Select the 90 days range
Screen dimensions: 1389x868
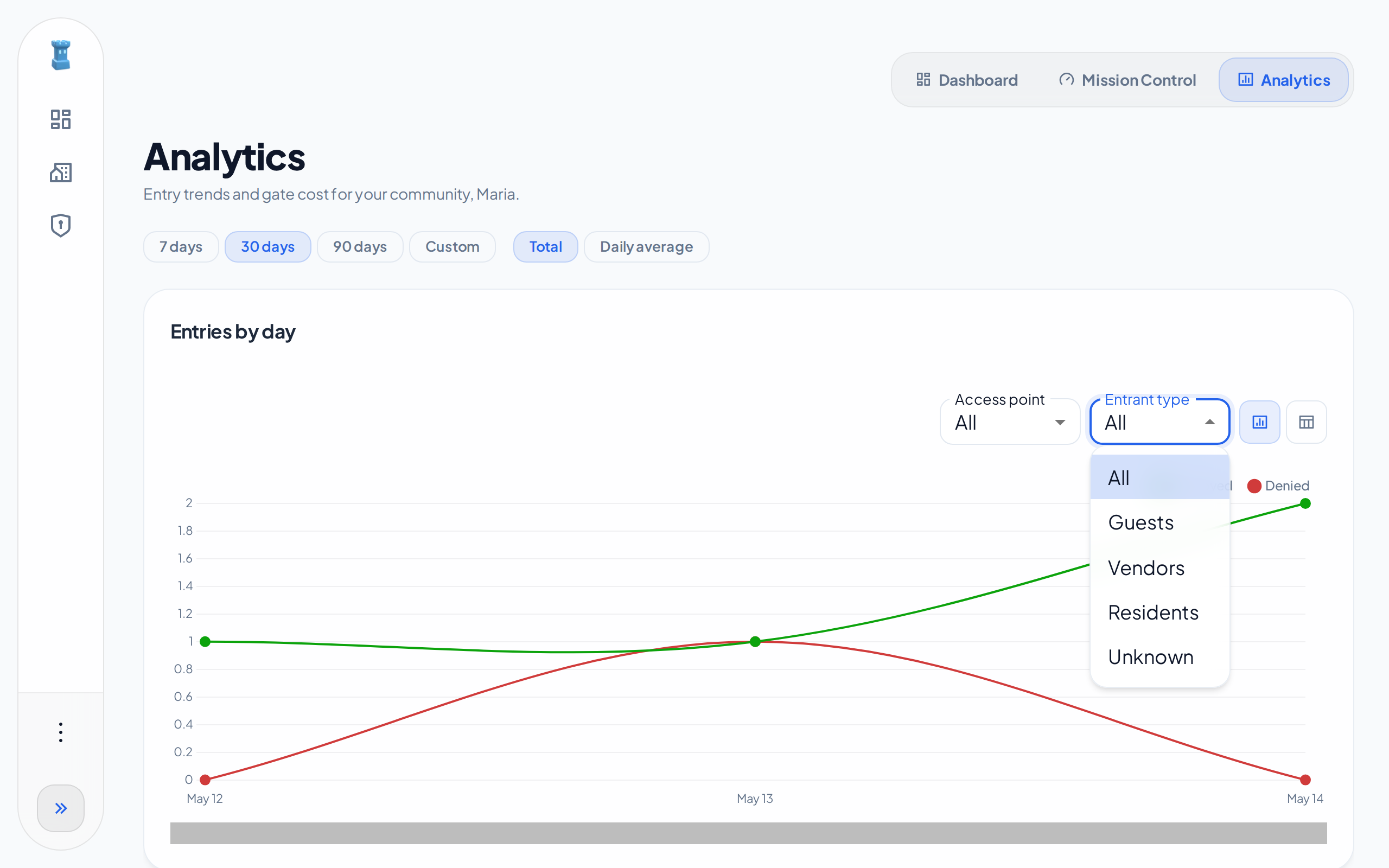point(360,247)
